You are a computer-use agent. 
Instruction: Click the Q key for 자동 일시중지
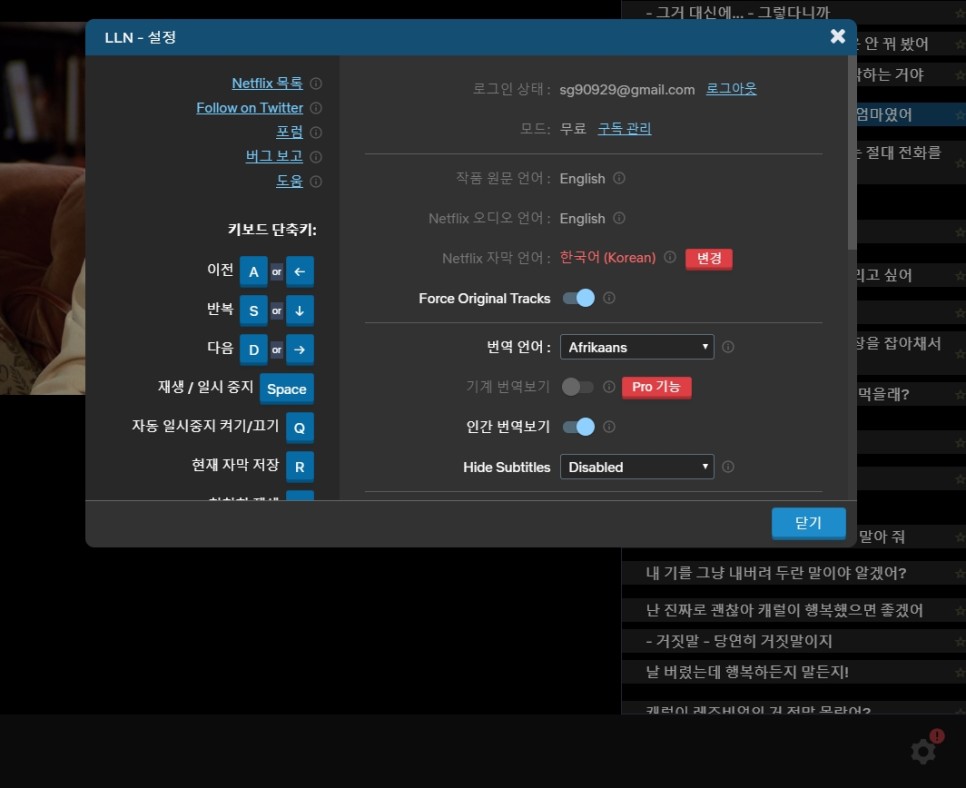pyautogui.click(x=300, y=428)
